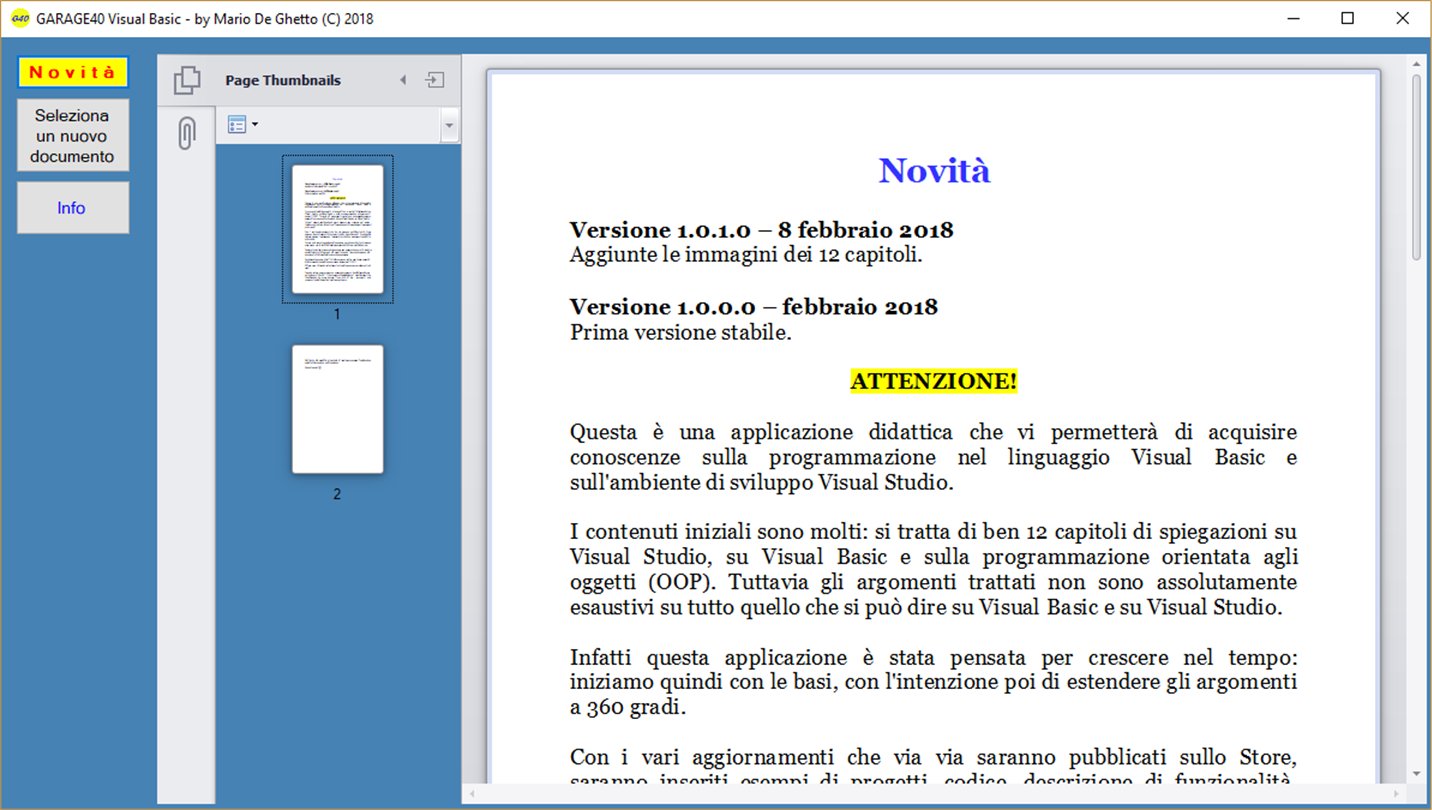Open the Attachments paperclip panel

coord(186,133)
